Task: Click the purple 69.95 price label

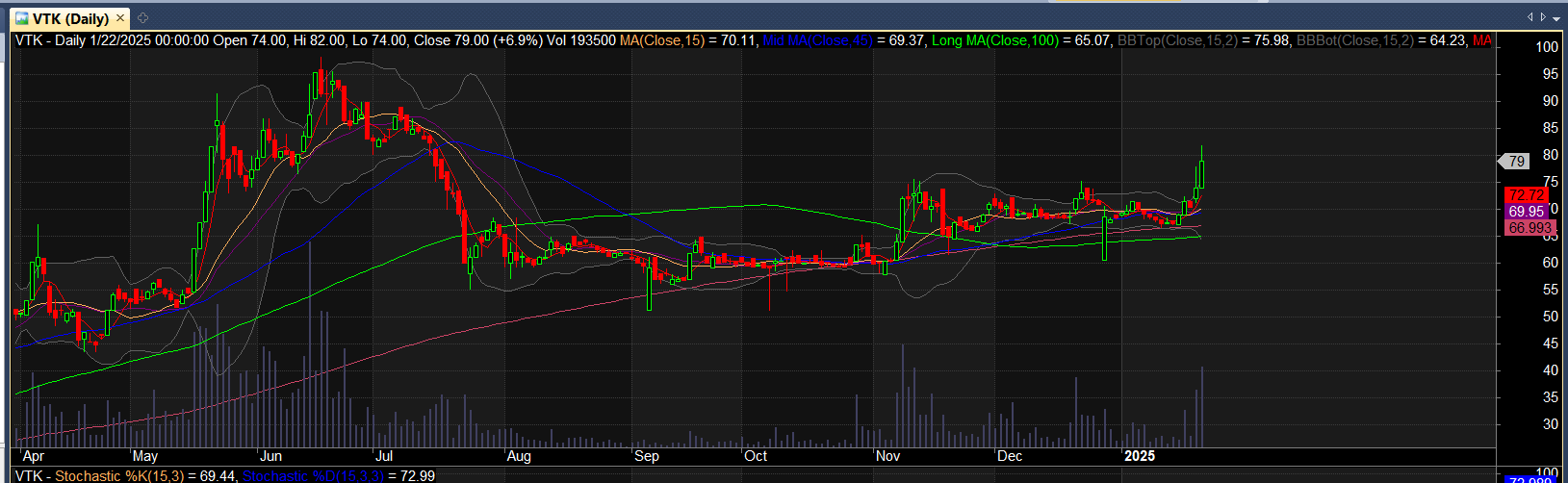Action: (x=1526, y=211)
